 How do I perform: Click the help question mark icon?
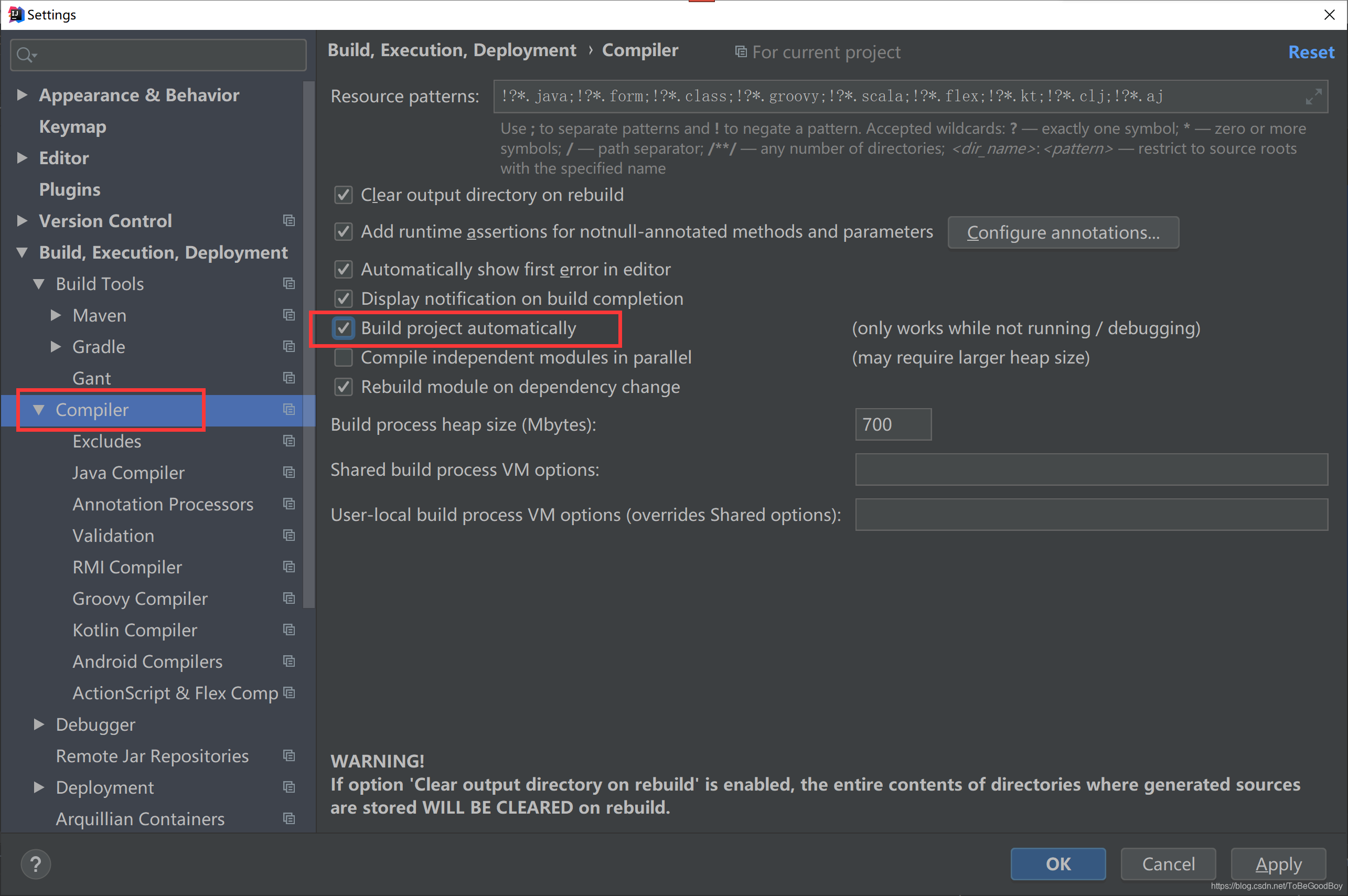tap(36, 864)
